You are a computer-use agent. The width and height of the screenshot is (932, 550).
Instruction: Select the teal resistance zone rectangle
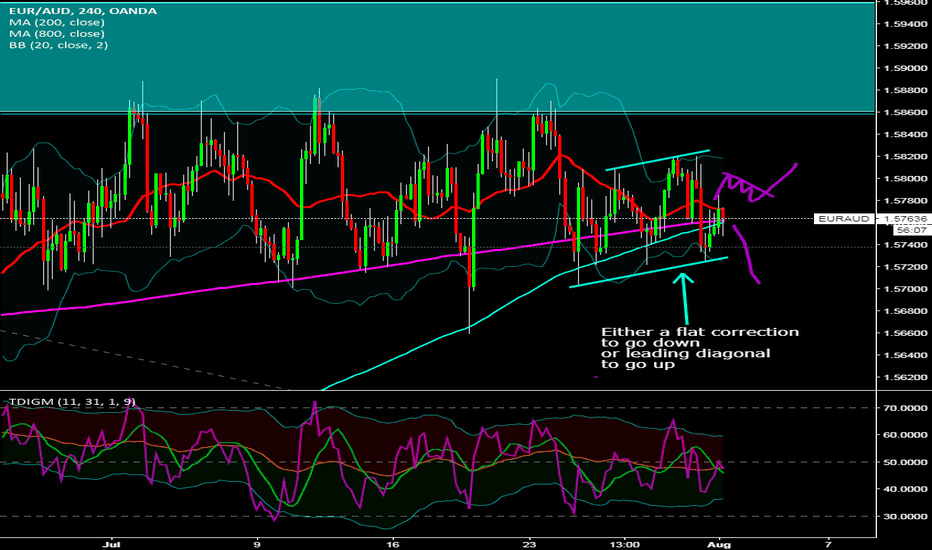click(437, 58)
